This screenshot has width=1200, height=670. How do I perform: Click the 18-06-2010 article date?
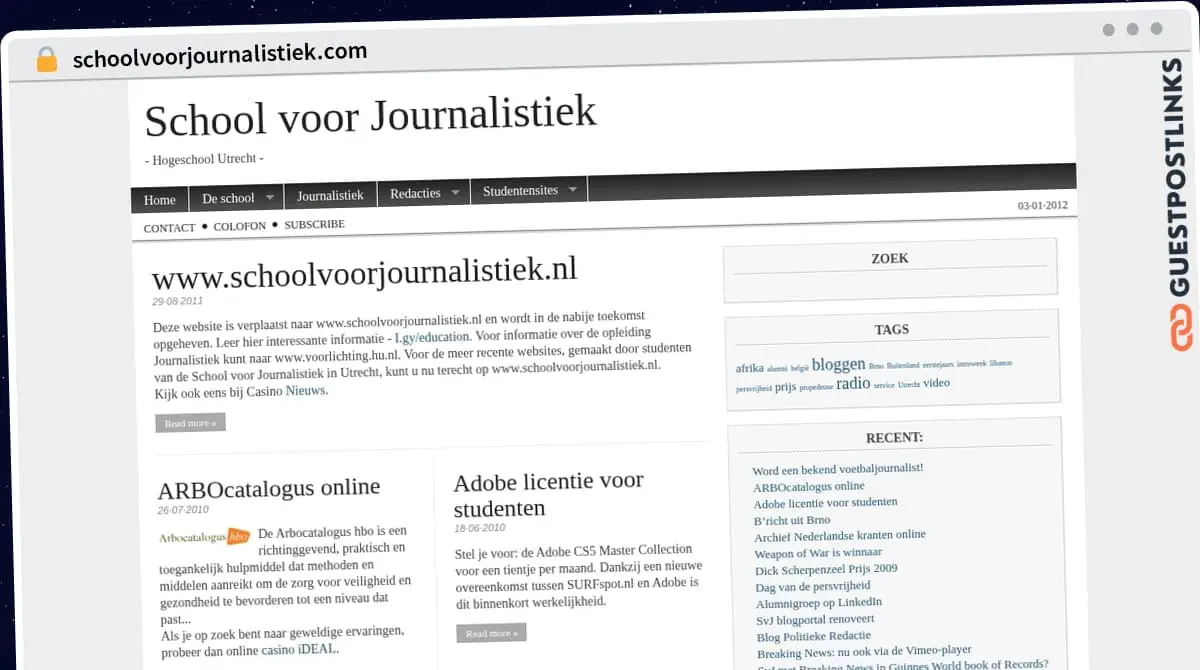479,528
